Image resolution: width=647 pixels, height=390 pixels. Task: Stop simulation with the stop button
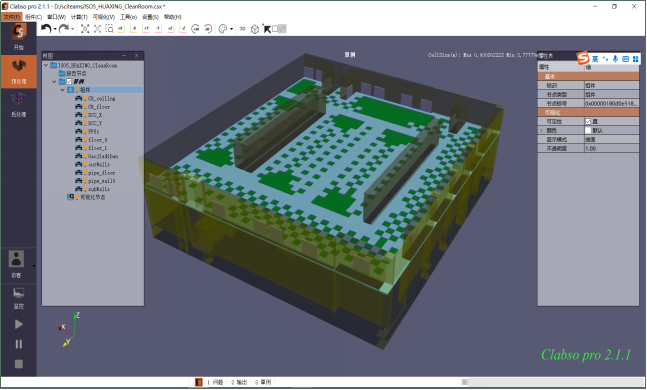point(19,364)
